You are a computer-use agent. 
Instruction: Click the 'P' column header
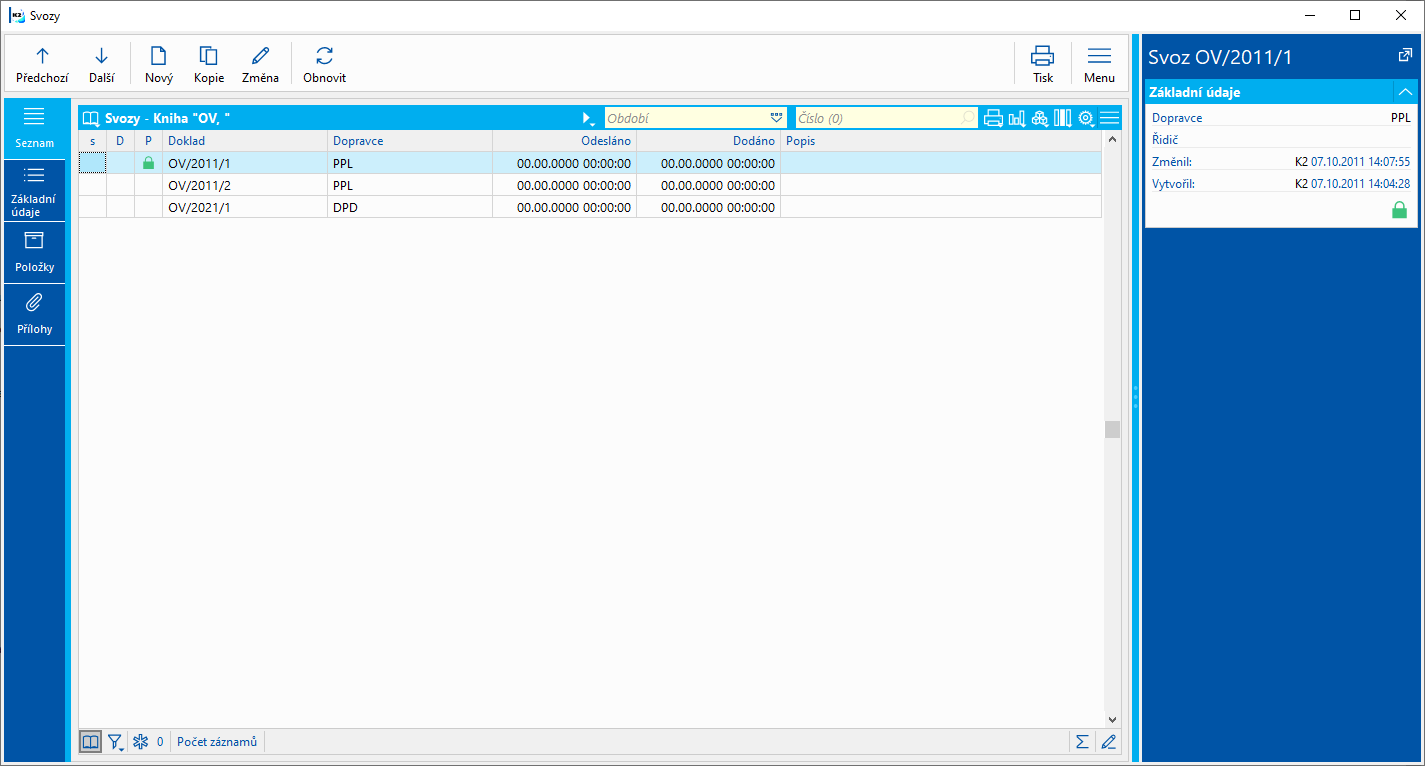[148, 141]
